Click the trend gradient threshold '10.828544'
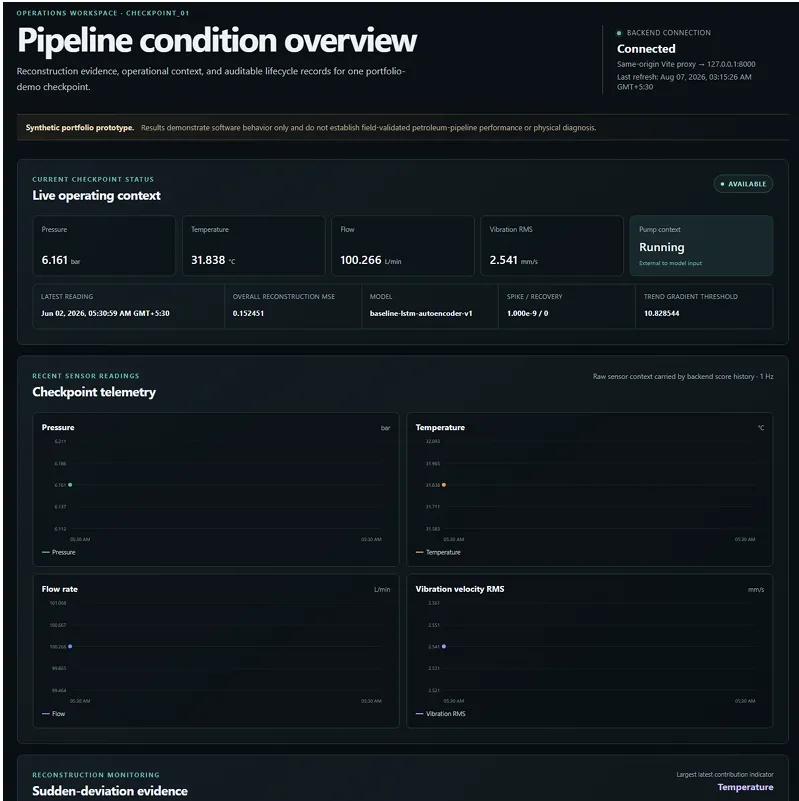This screenshot has height=801, width=799. click(662, 313)
